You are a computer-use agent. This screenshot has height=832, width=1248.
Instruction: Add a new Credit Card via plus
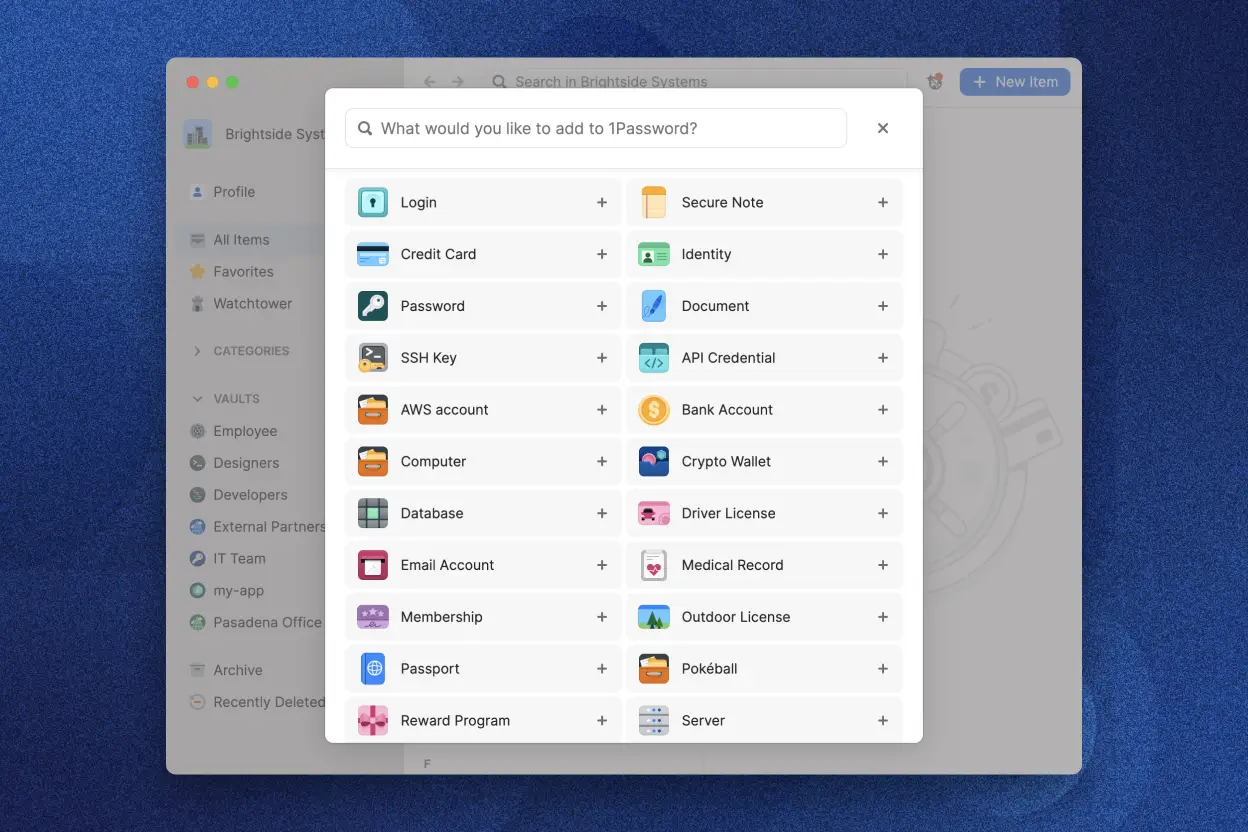(x=602, y=254)
